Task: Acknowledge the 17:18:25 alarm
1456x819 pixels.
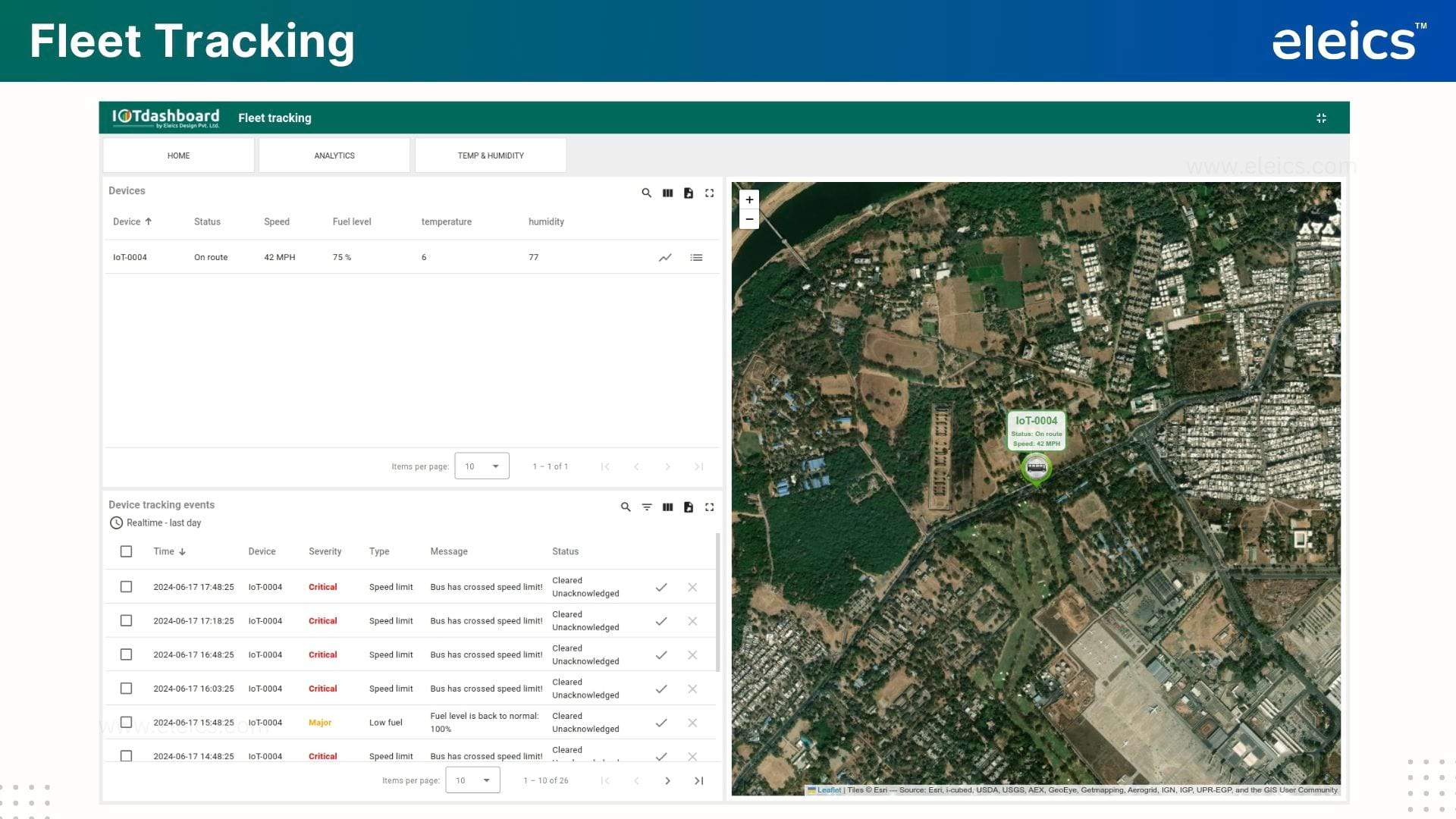Action: coord(661,621)
